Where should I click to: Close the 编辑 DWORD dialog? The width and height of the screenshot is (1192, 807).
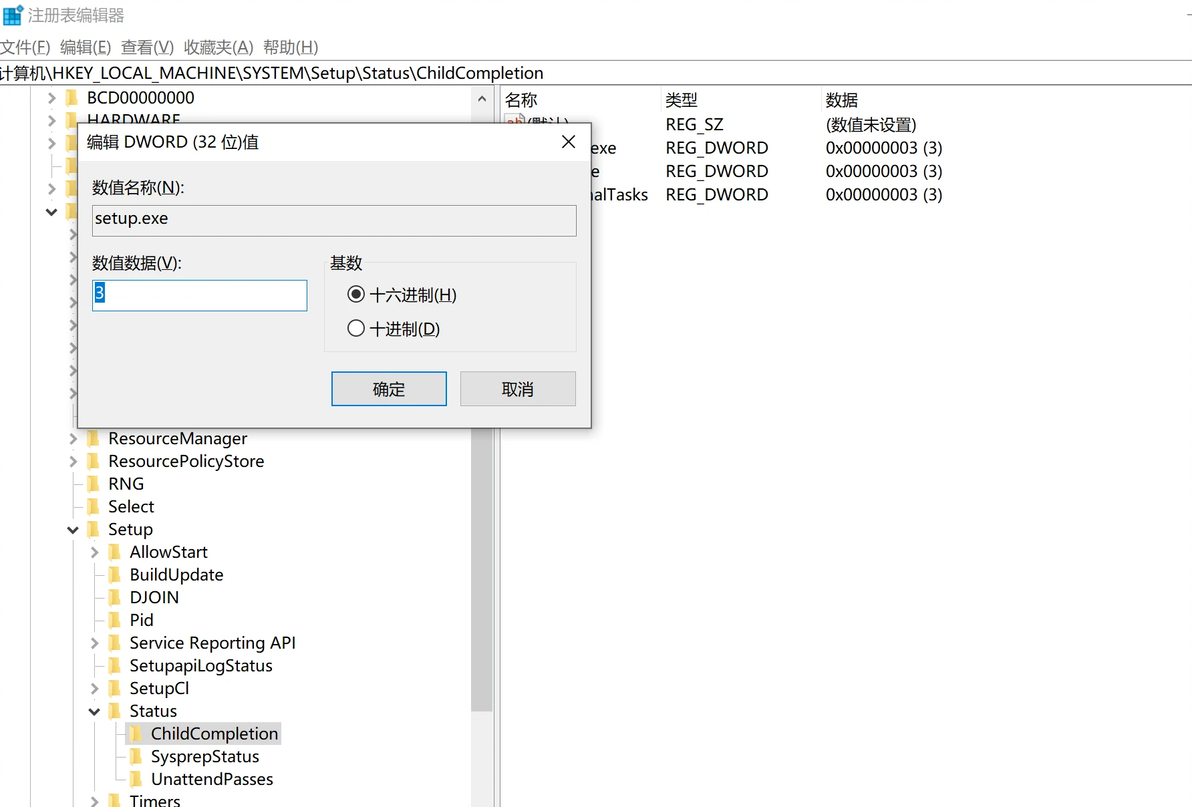click(568, 142)
